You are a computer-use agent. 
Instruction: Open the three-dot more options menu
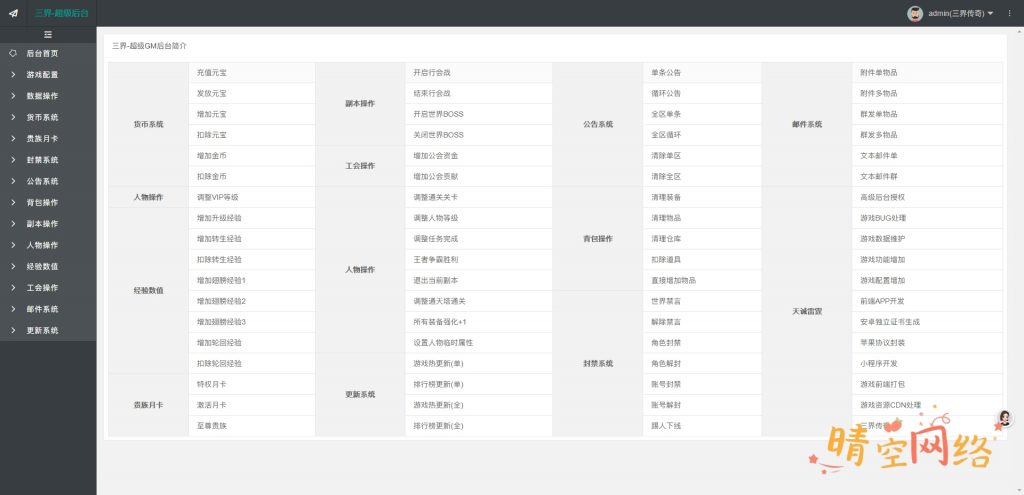pos(1009,13)
